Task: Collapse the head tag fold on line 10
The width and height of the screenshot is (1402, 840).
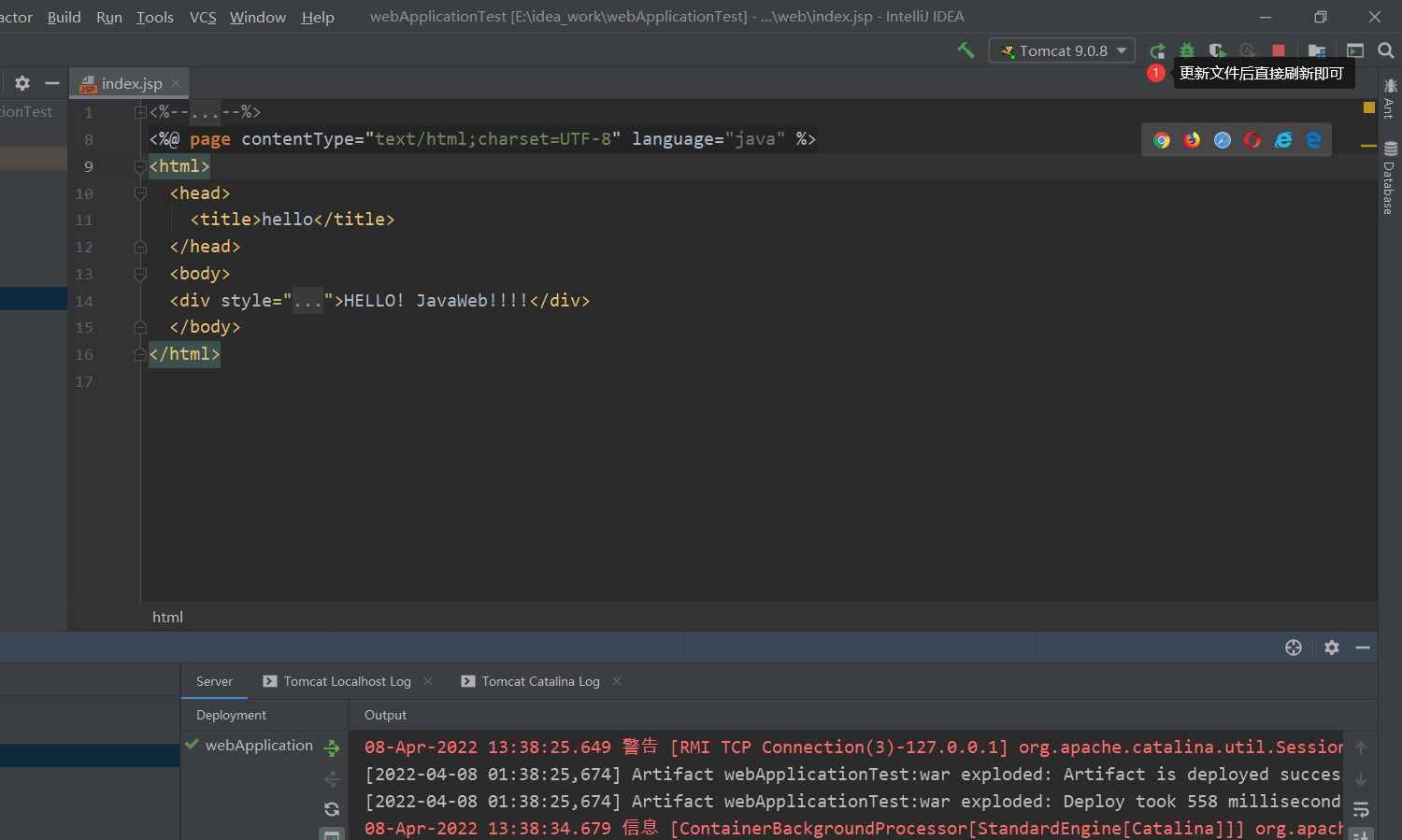Action: [140, 193]
